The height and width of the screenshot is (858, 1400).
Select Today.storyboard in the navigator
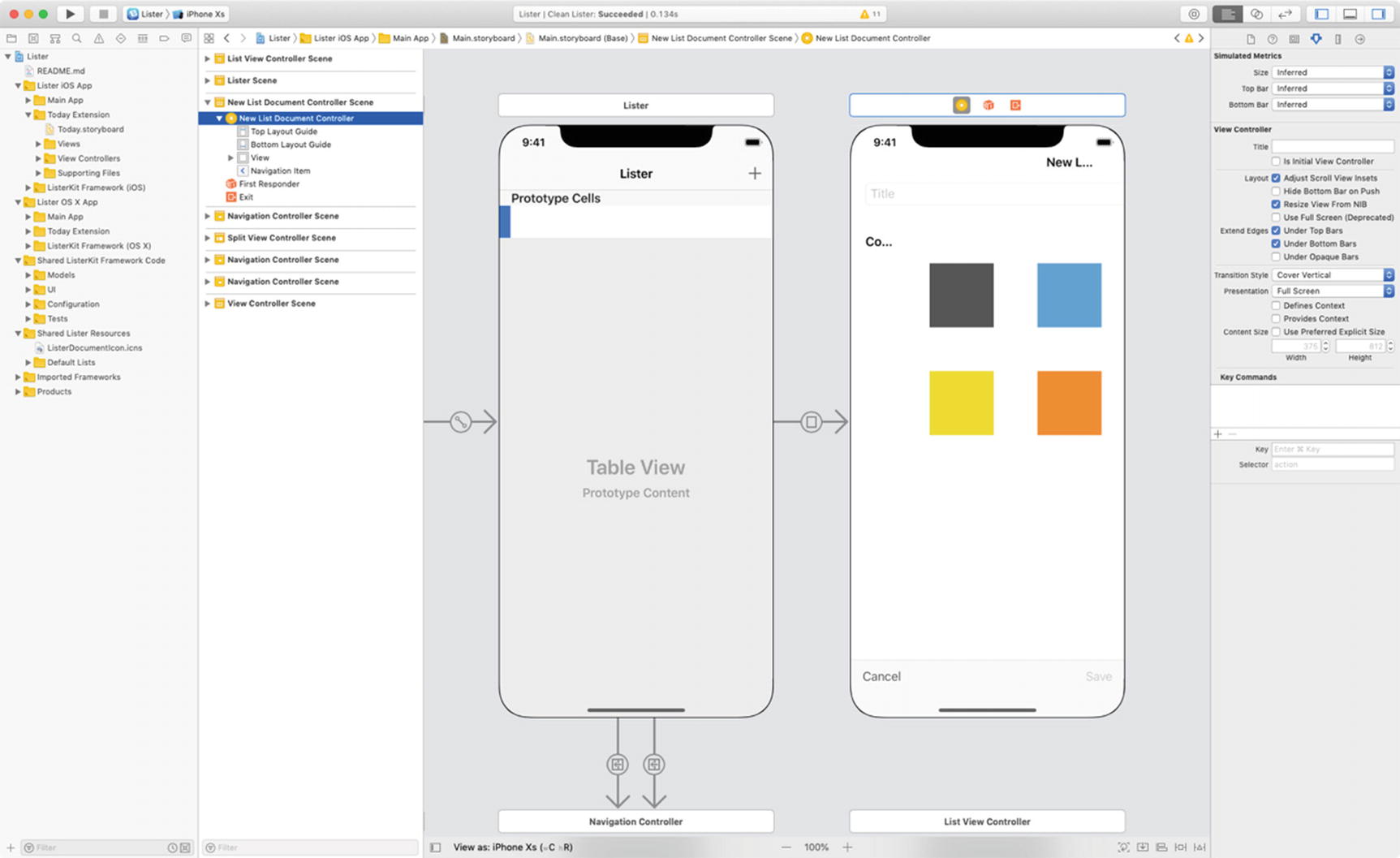tap(90, 129)
